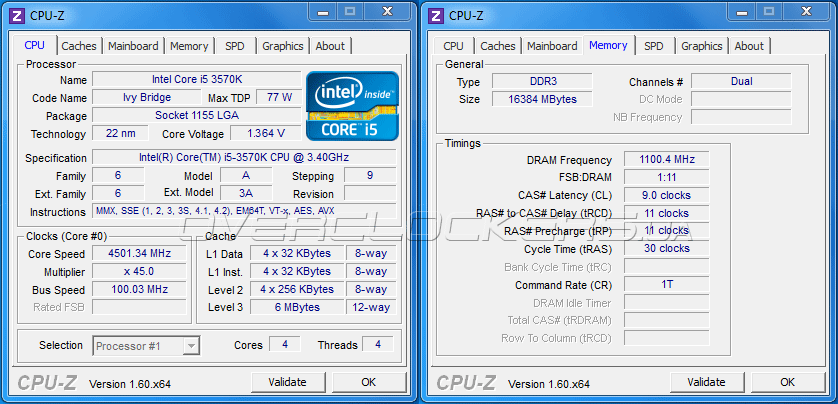838x404 pixels.
Task: Click OK button in right Memory window
Action: pyautogui.click(x=787, y=382)
